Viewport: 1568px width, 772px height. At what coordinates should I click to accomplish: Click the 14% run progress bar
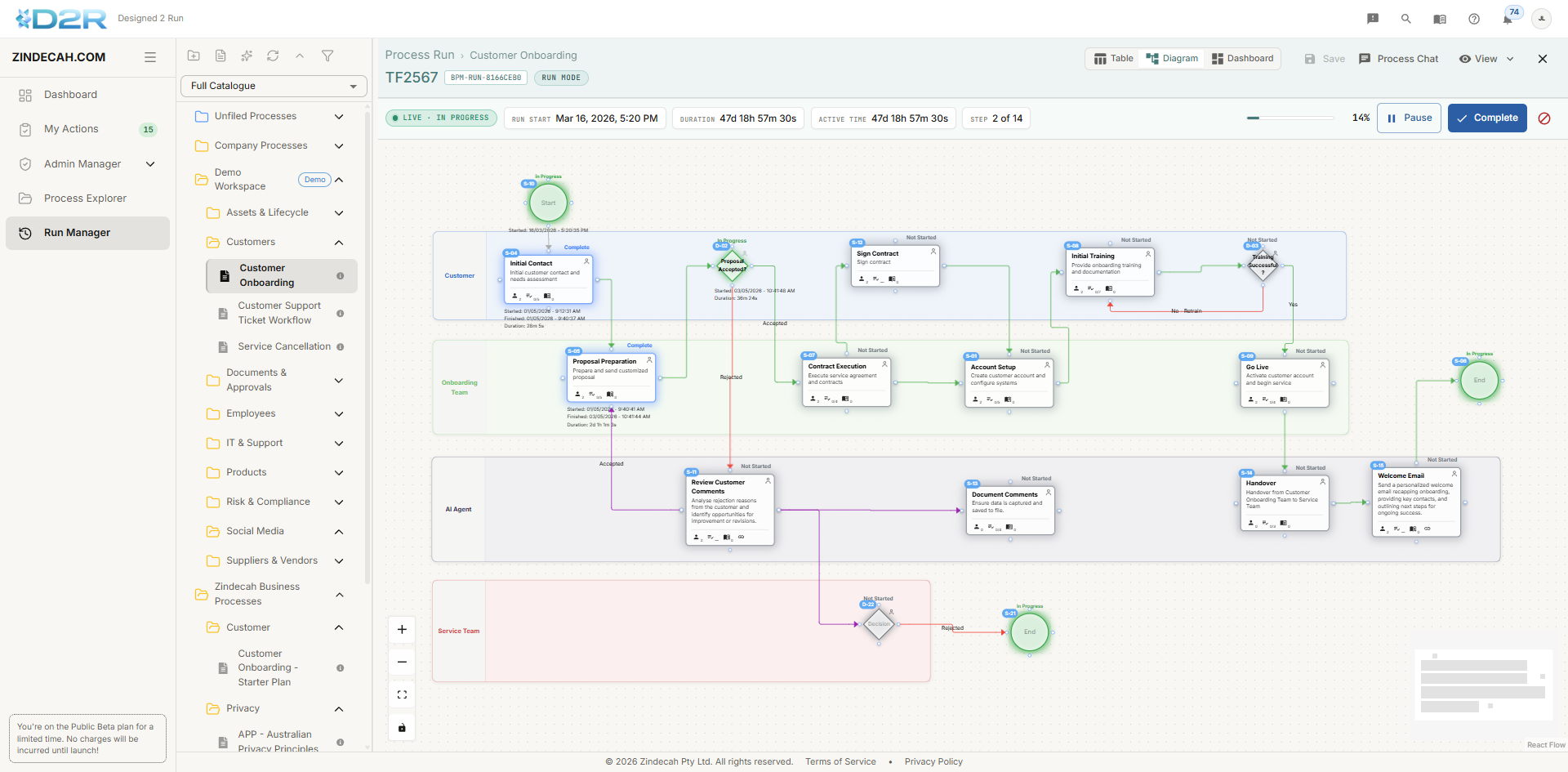tap(1291, 118)
